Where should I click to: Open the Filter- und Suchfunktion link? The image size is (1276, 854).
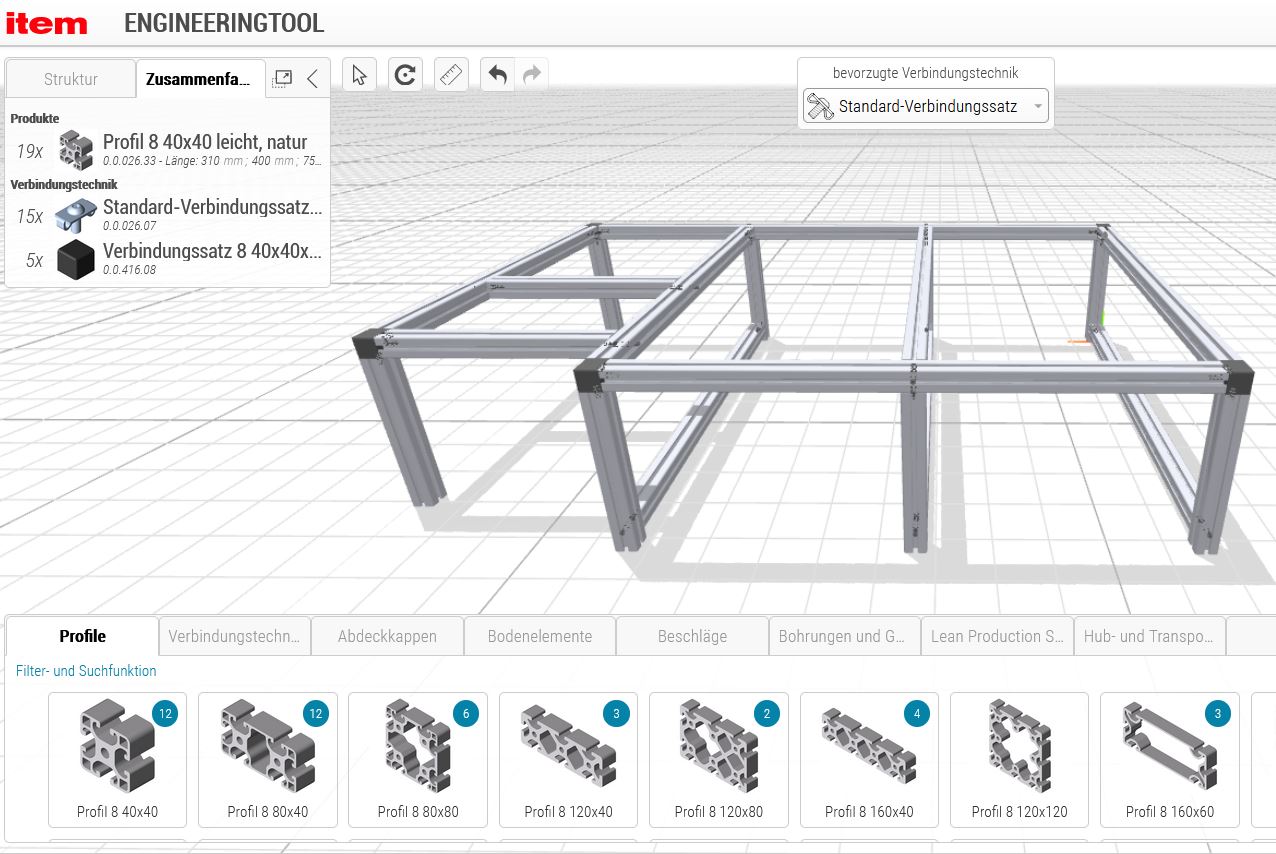pos(86,671)
